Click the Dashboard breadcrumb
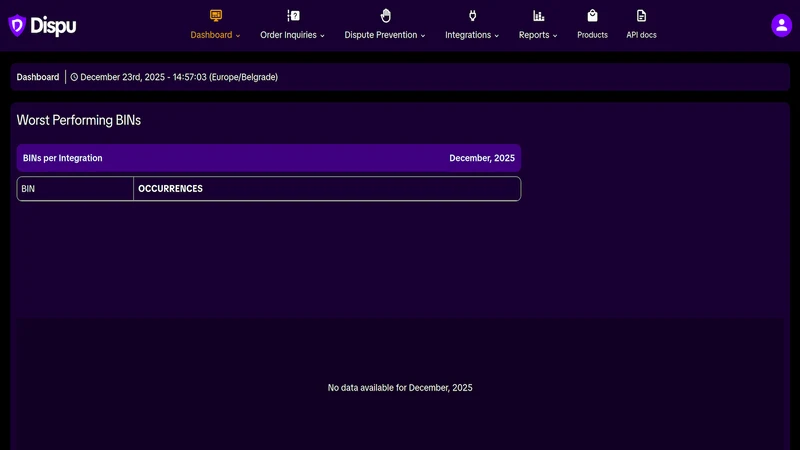 (x=38, y=77)
